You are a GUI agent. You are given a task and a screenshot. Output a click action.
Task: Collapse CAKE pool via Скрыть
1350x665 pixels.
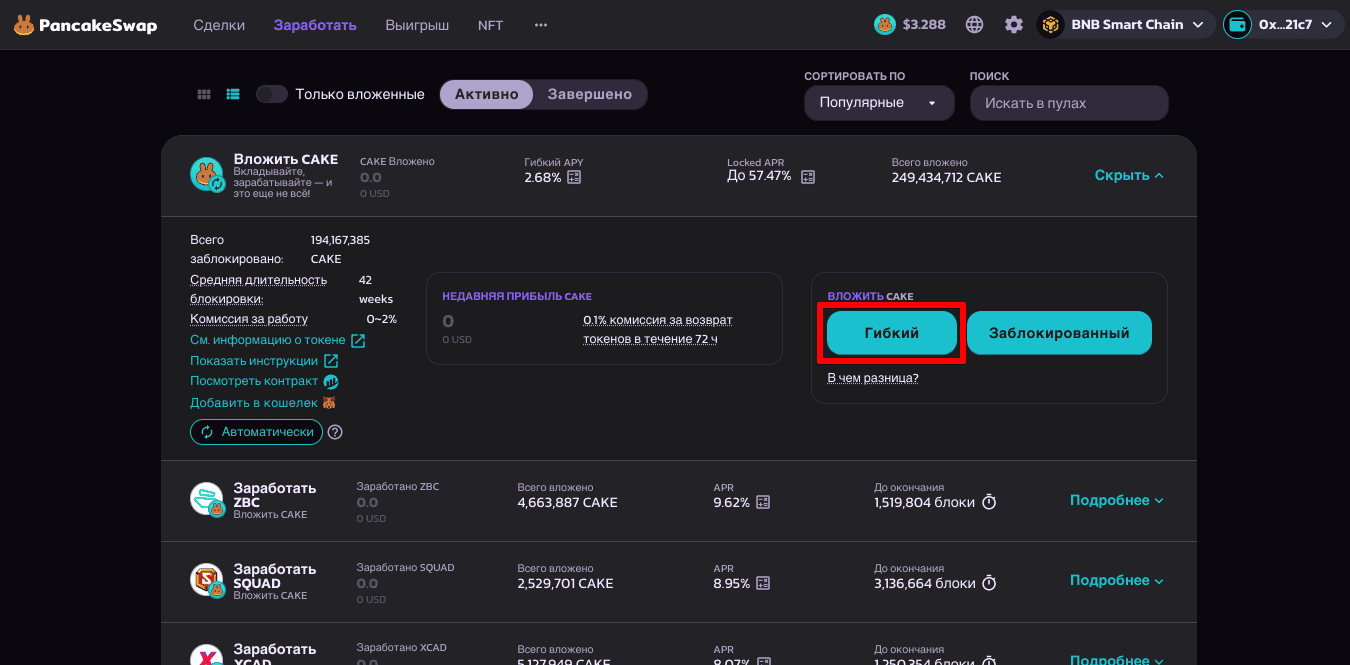[x=1129, y=175]
